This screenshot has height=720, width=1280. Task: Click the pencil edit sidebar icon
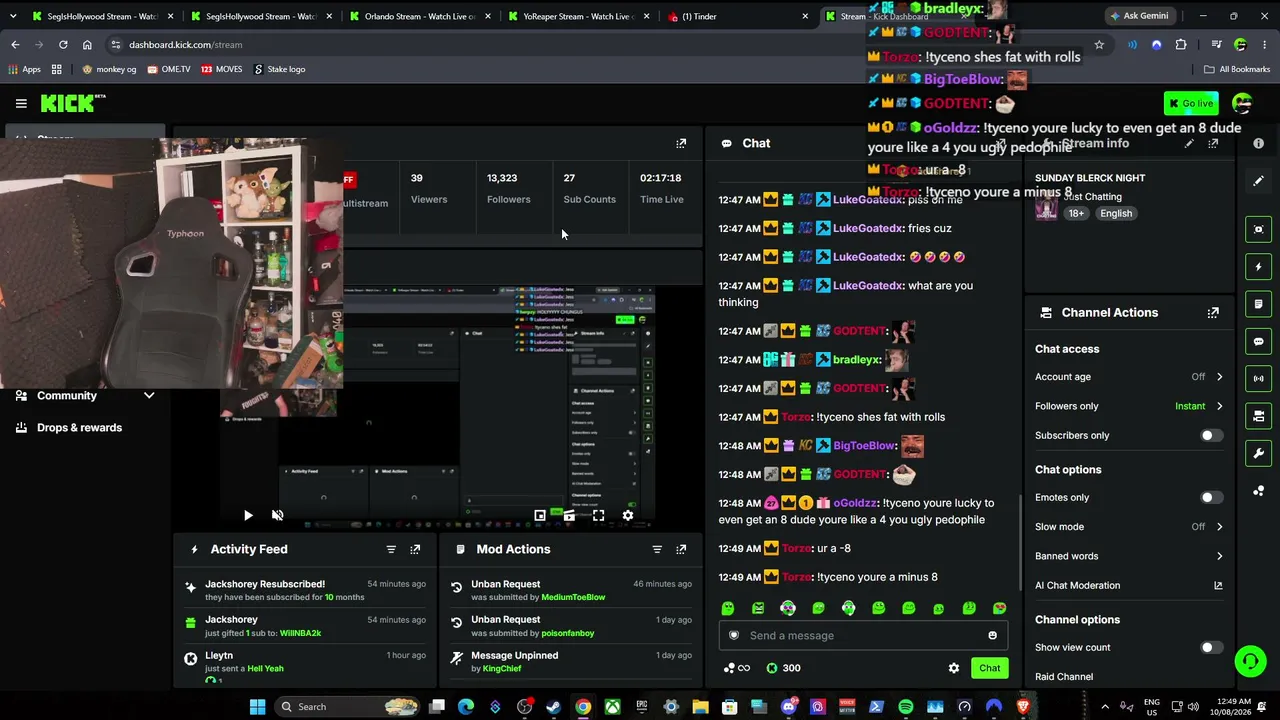click(x=1258, y=181)
